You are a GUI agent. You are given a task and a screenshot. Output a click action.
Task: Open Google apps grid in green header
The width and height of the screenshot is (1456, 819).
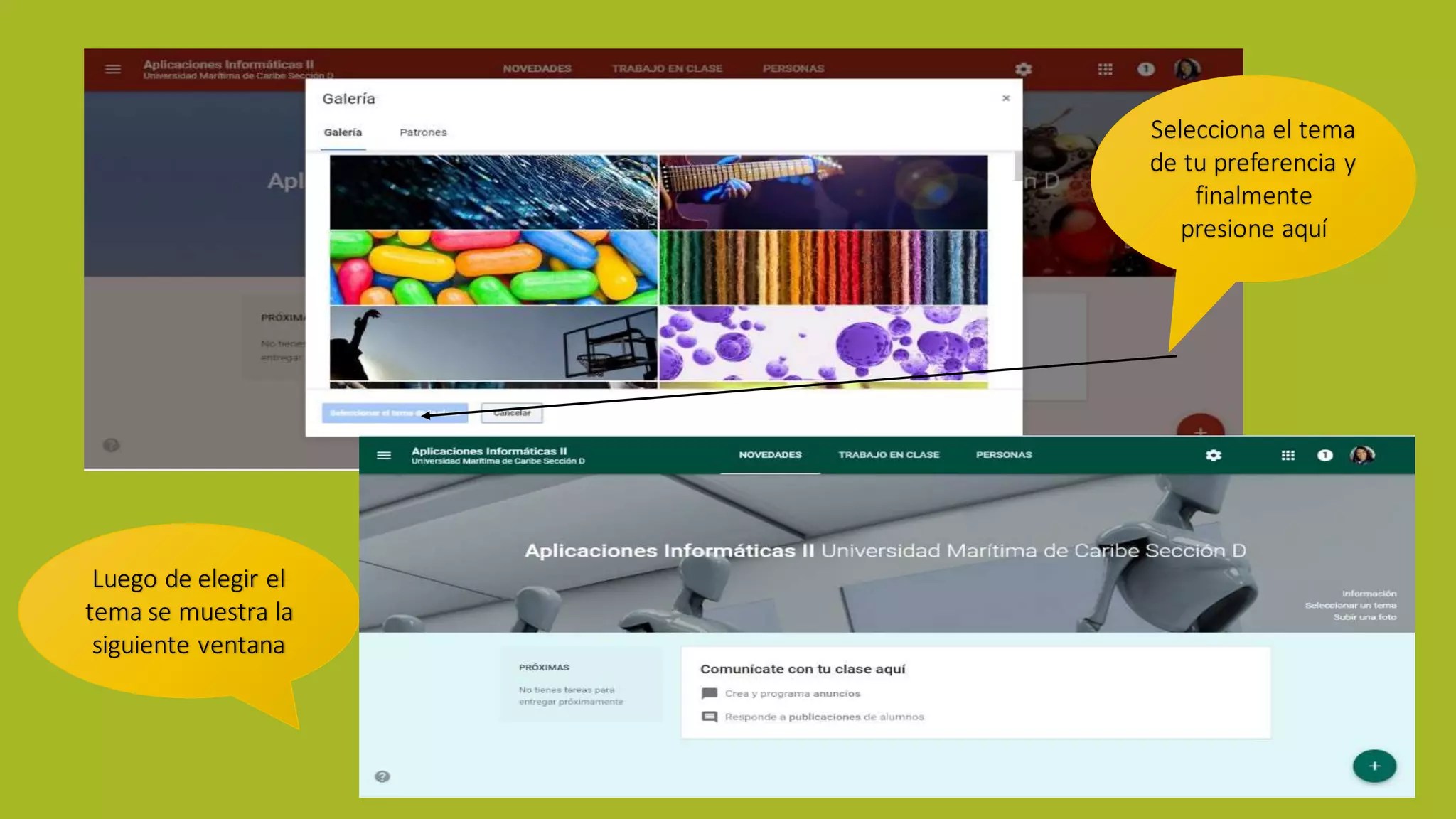[1288, 455]
